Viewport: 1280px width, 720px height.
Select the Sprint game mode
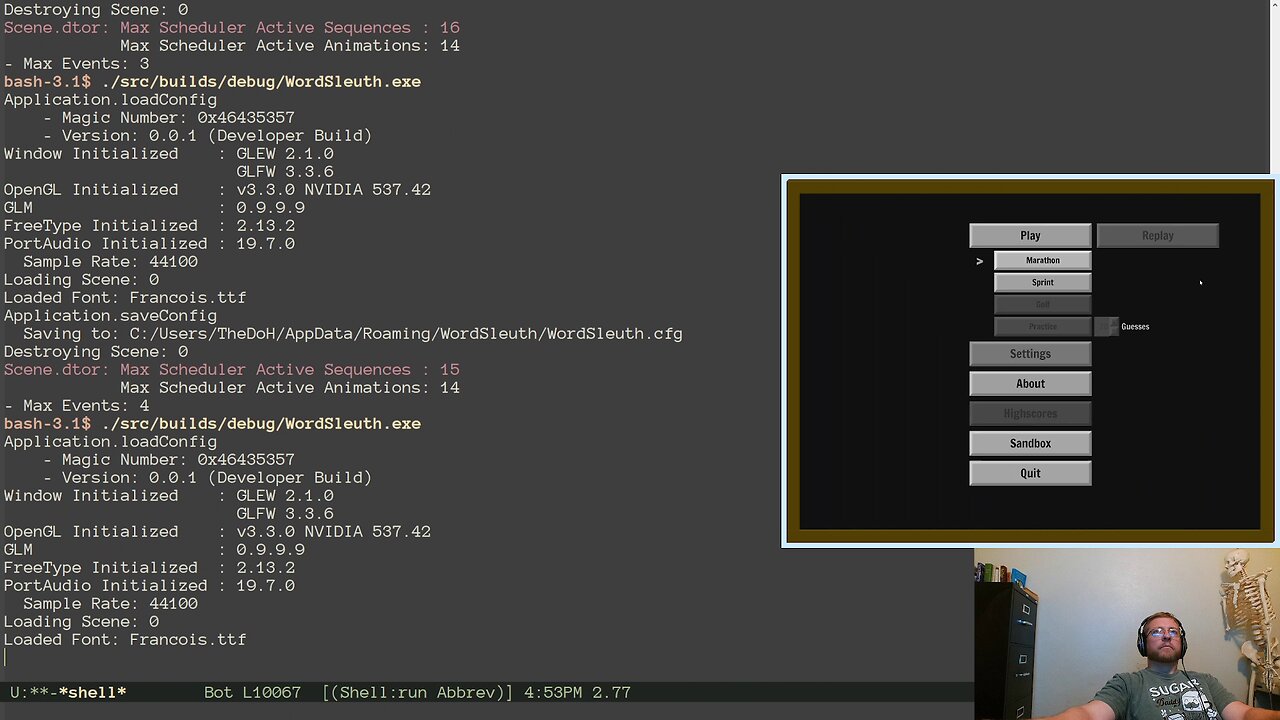(1042, 282)
